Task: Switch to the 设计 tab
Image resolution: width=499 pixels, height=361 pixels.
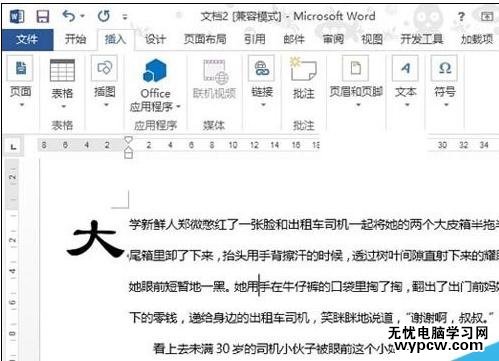Action: [x=155, y=39]
